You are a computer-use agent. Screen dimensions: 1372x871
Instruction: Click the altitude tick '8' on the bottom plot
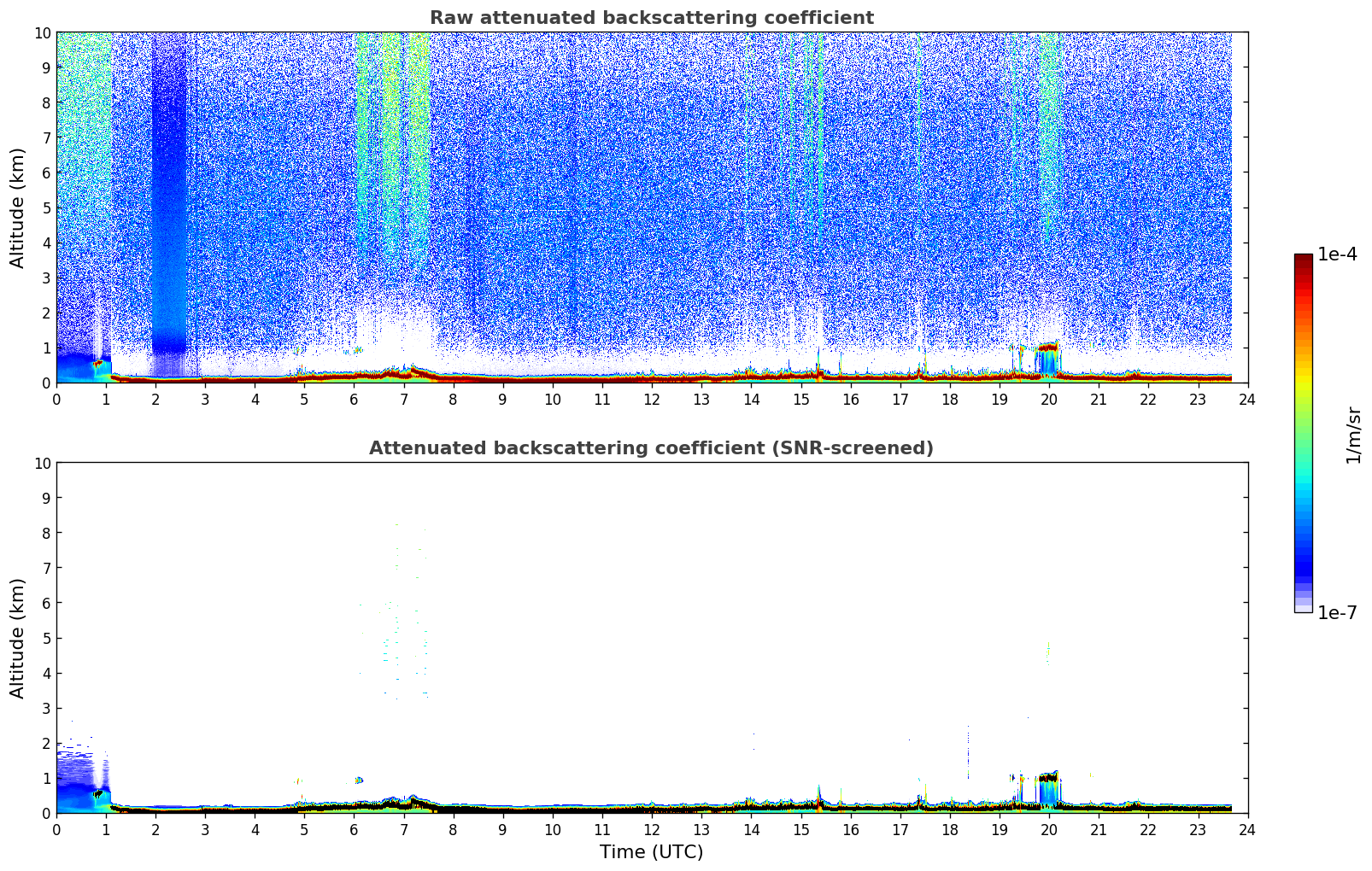pyautogui.click(x=47, y=533)
